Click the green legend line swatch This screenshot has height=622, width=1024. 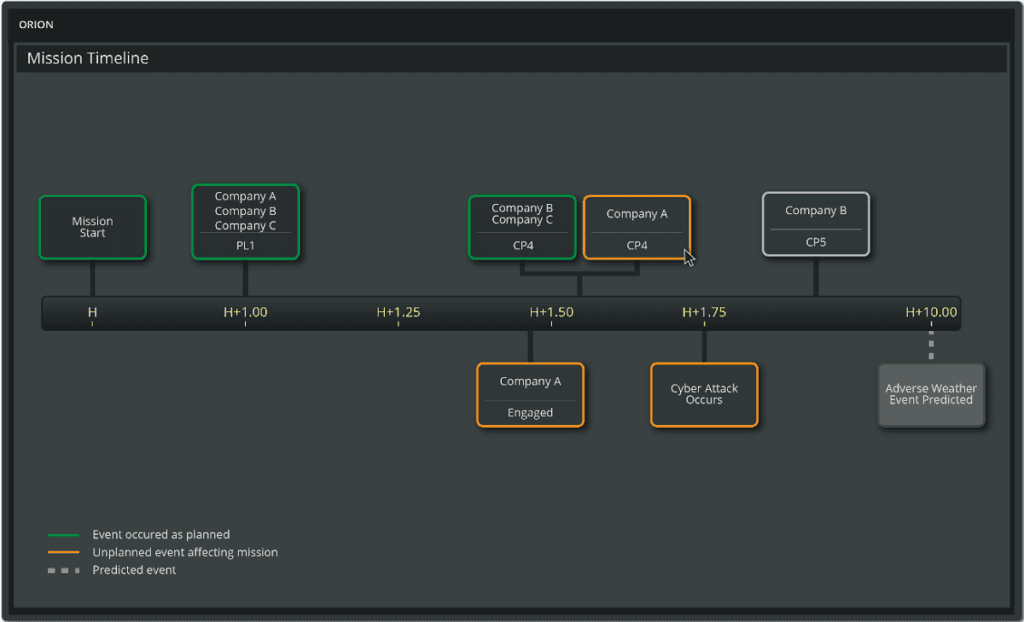coord(63,535)
